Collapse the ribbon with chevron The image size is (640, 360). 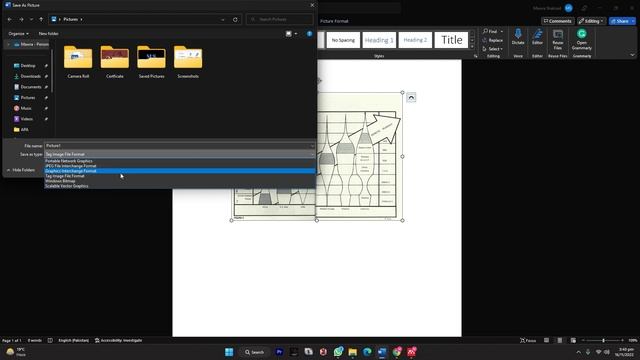click(x=632, y=55)
